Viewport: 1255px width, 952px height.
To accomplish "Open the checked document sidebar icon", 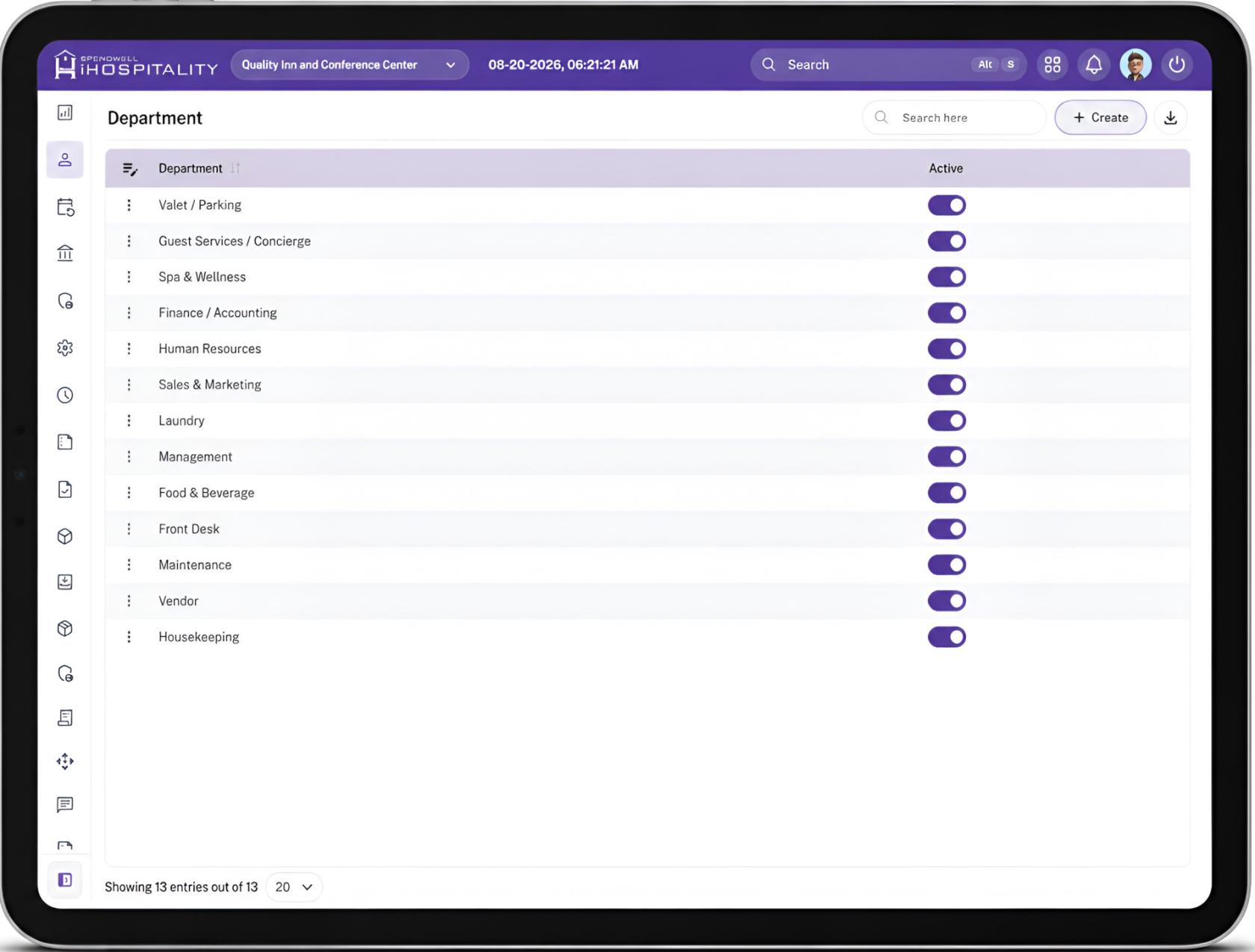I will pos(65,489).
